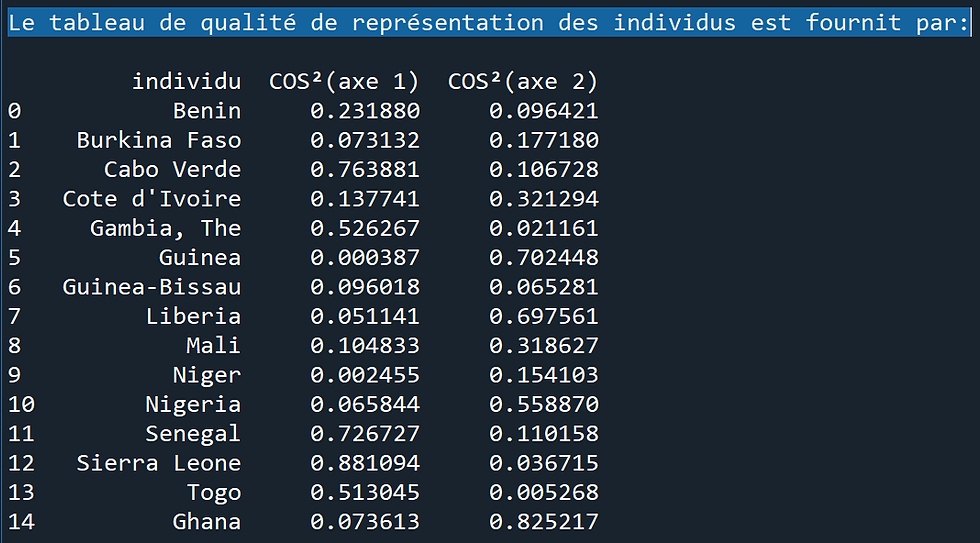Click value 0.763881 for Cabo Verde
Viewport: 980px width, 543px height.
coord(365,169)
